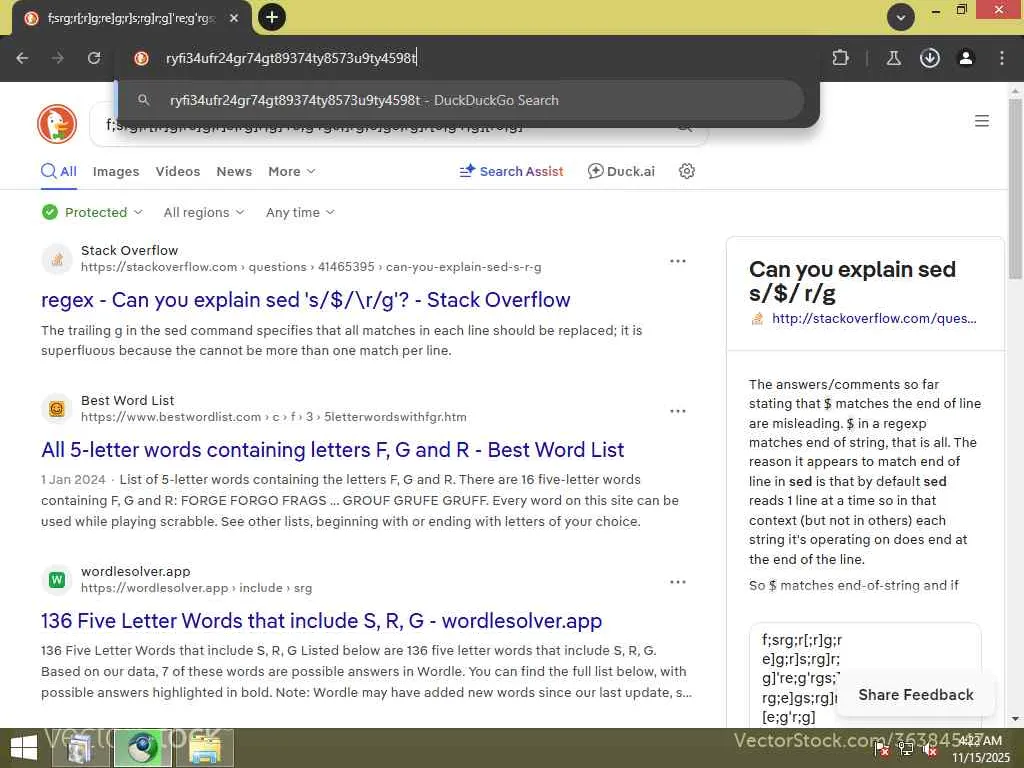
Task: Click the DuckDuckGo icon in address bar
Action: (x=141, y=58)
